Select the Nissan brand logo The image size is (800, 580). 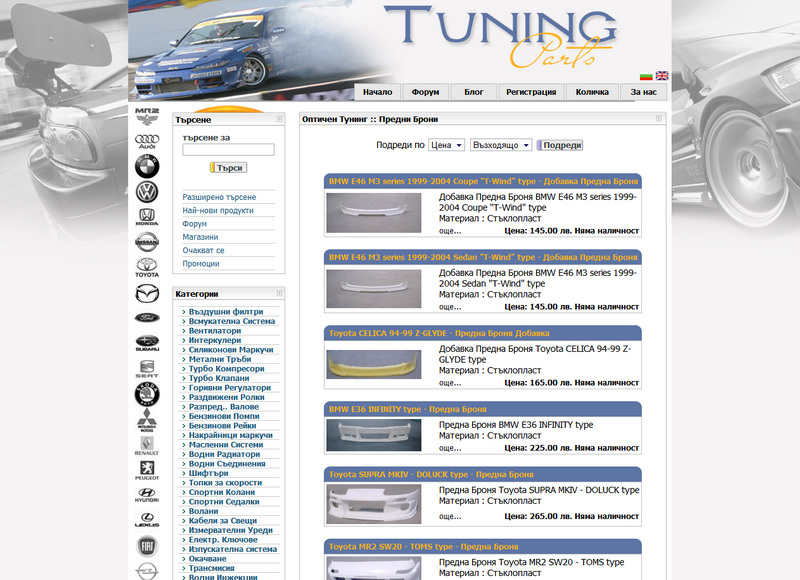coord(147,242)
